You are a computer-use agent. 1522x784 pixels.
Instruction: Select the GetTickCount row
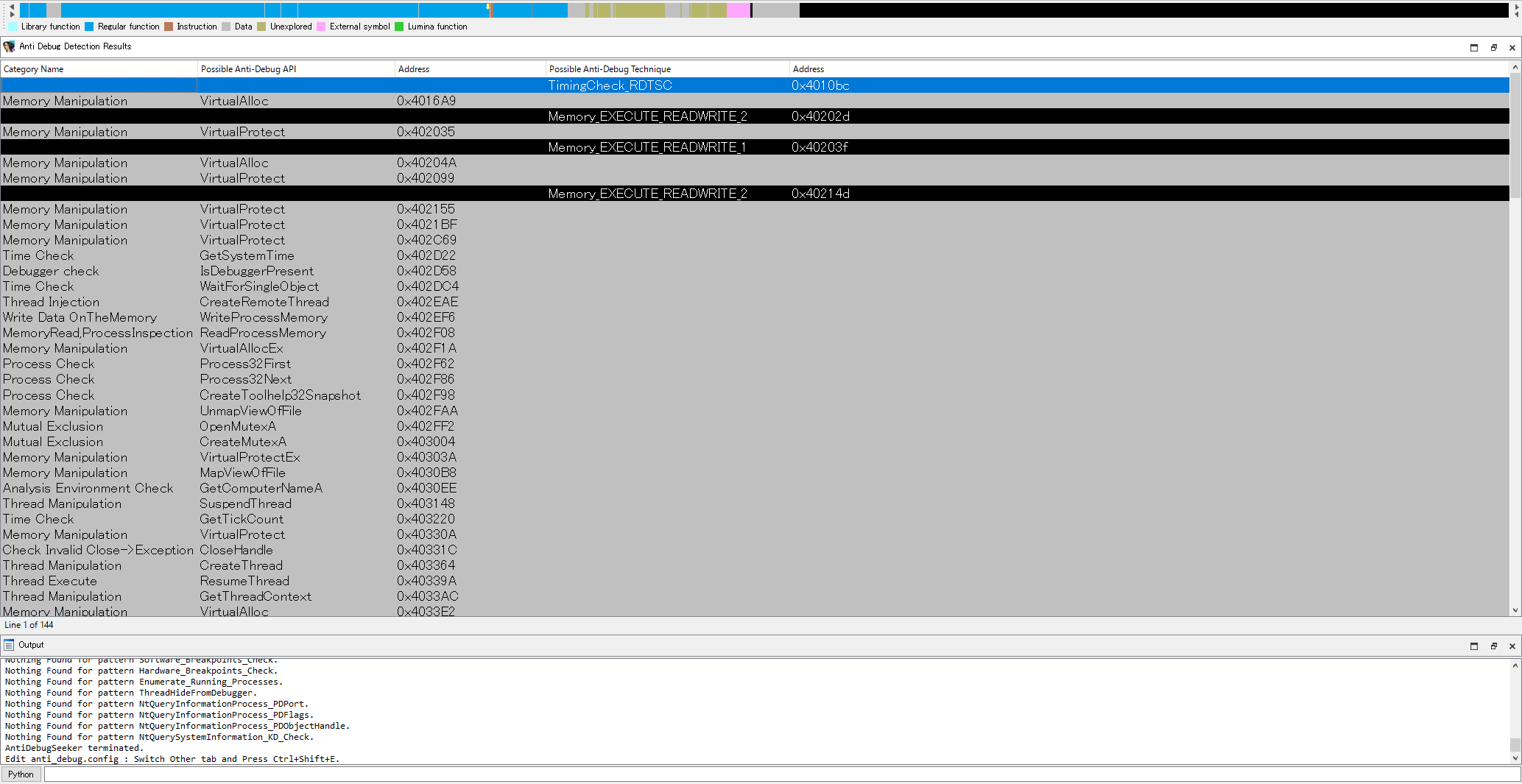(755, 519)
